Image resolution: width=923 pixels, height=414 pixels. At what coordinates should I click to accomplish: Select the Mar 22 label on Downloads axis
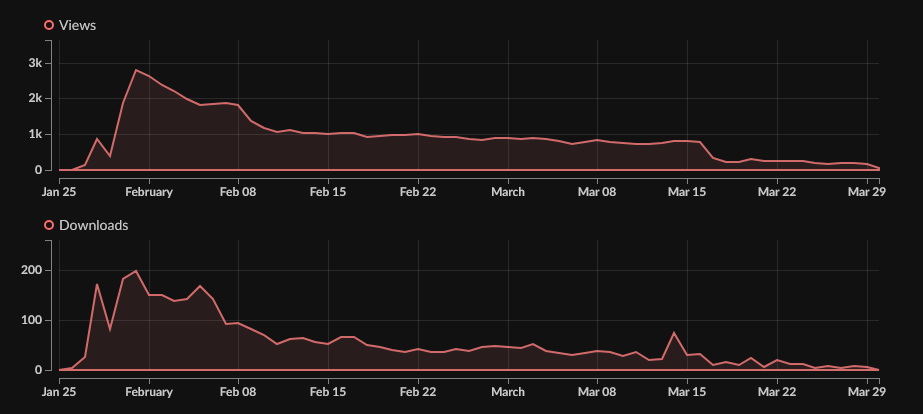click(777, 392)
